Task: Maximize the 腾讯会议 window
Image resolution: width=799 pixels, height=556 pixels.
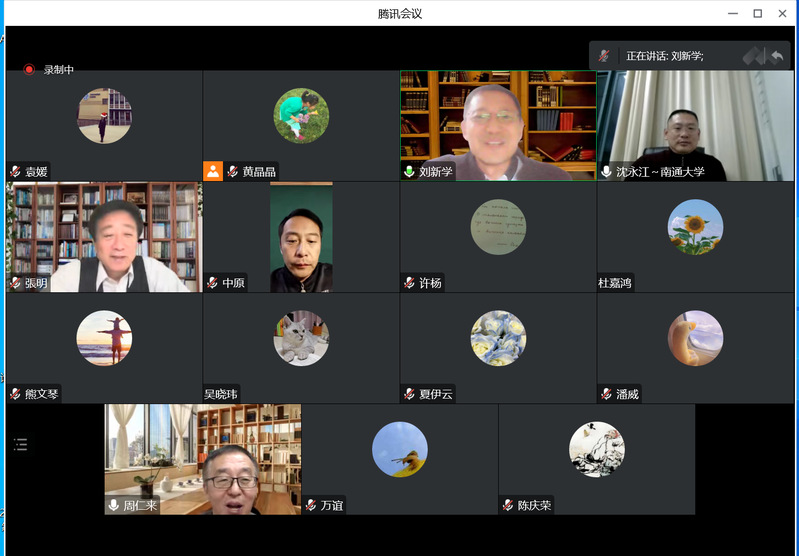Action: [x=757, y=13]
